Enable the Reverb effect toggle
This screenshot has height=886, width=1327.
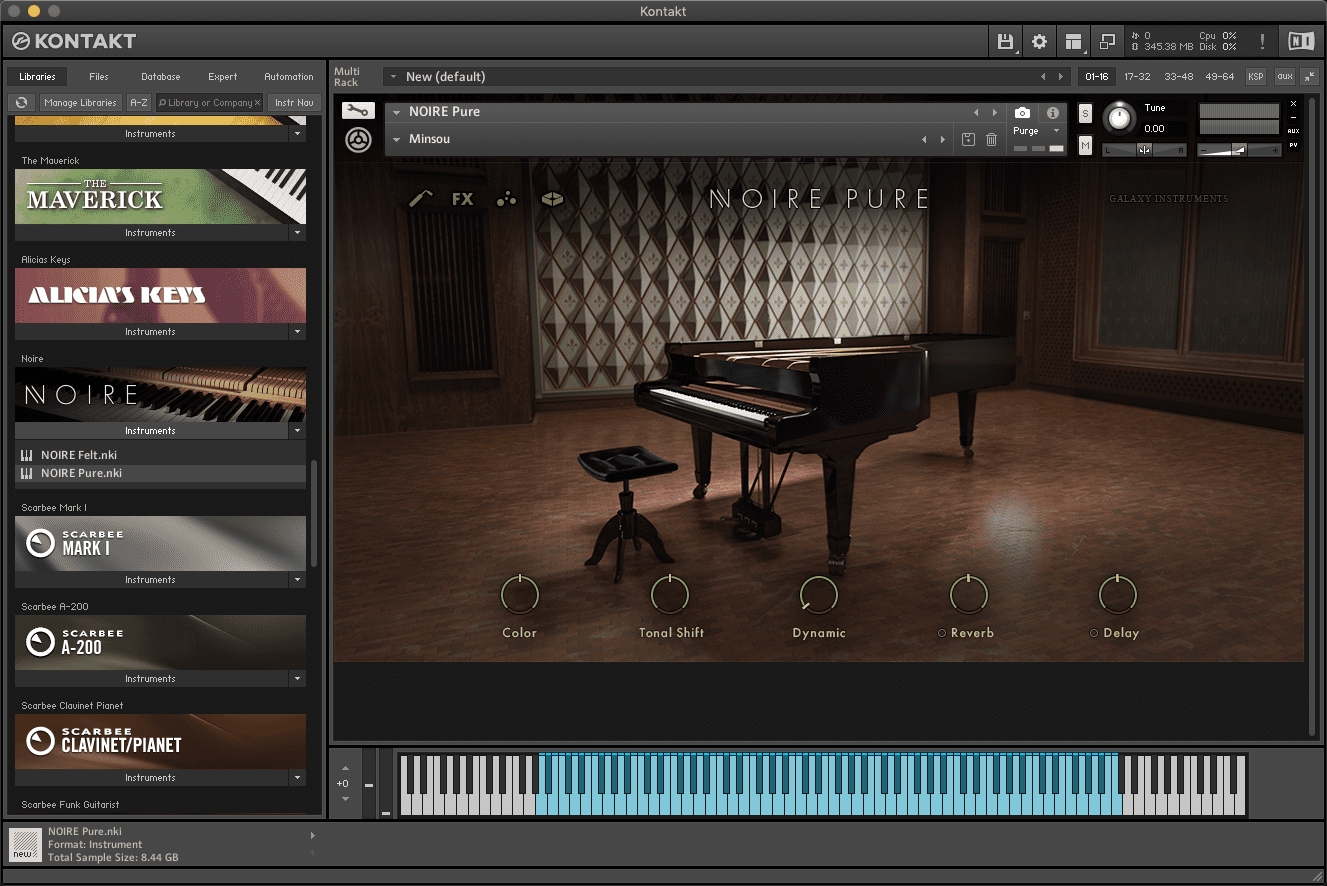pyautogui.click(x=942, y=633)
